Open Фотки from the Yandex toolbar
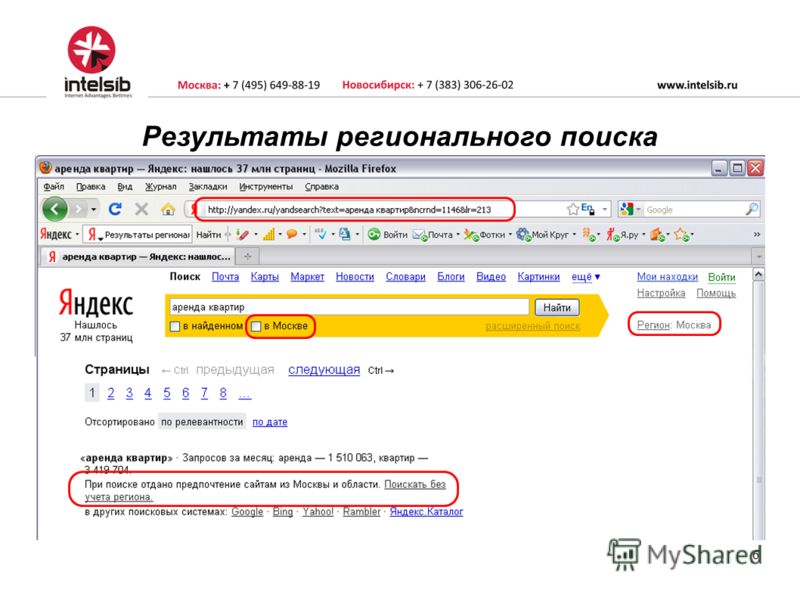This screenshot has height=600, width=800. [x=484, y=235]
